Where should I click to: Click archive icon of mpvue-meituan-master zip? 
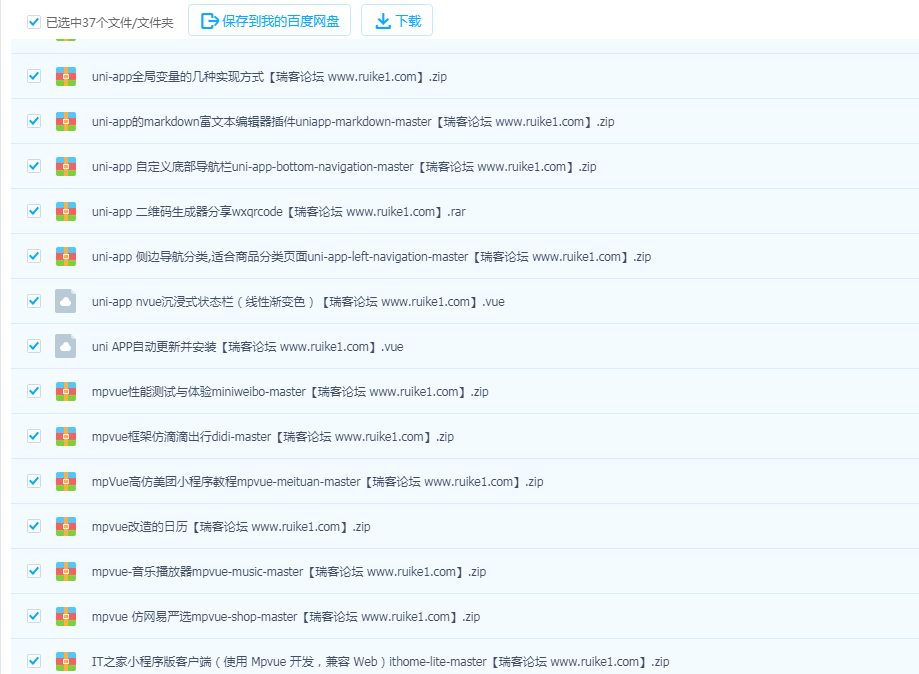click(66, 481)
